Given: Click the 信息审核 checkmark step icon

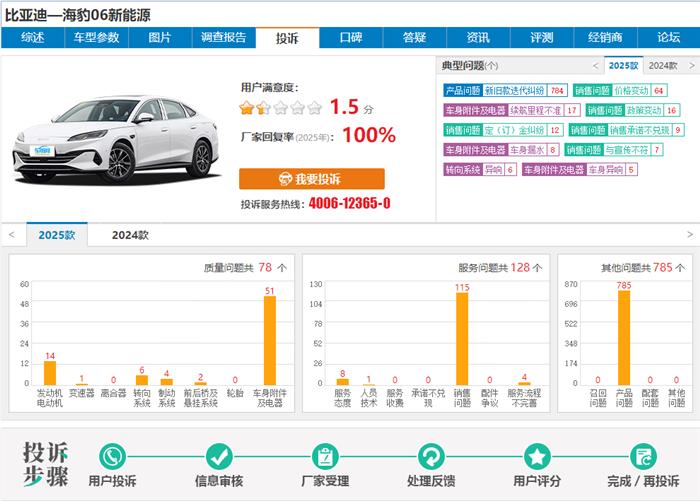Looking at the screenshot, I should [x=219, y=457].
